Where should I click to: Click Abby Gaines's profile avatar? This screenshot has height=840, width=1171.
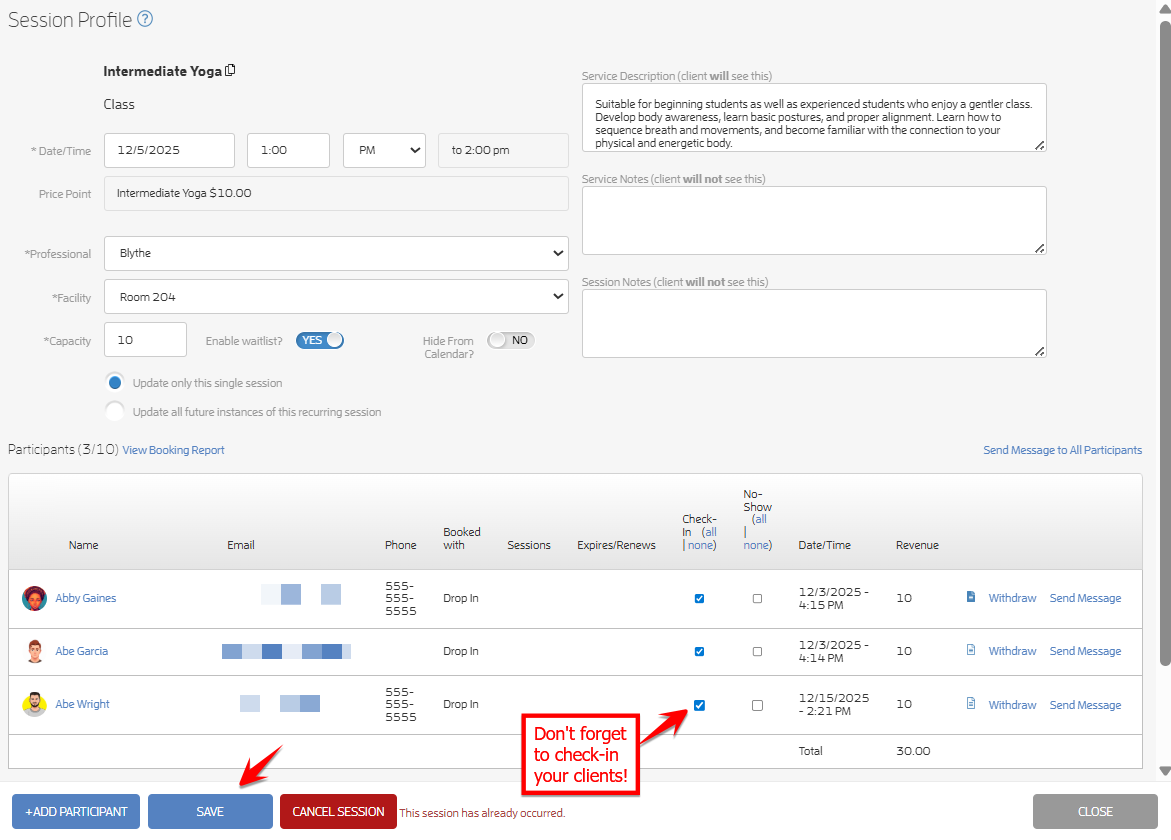click(x=34, y=598)
